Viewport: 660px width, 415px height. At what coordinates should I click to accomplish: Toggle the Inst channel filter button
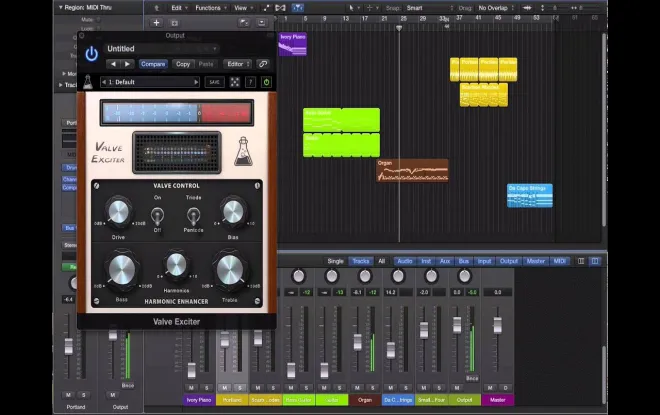(x=426, y=261)
